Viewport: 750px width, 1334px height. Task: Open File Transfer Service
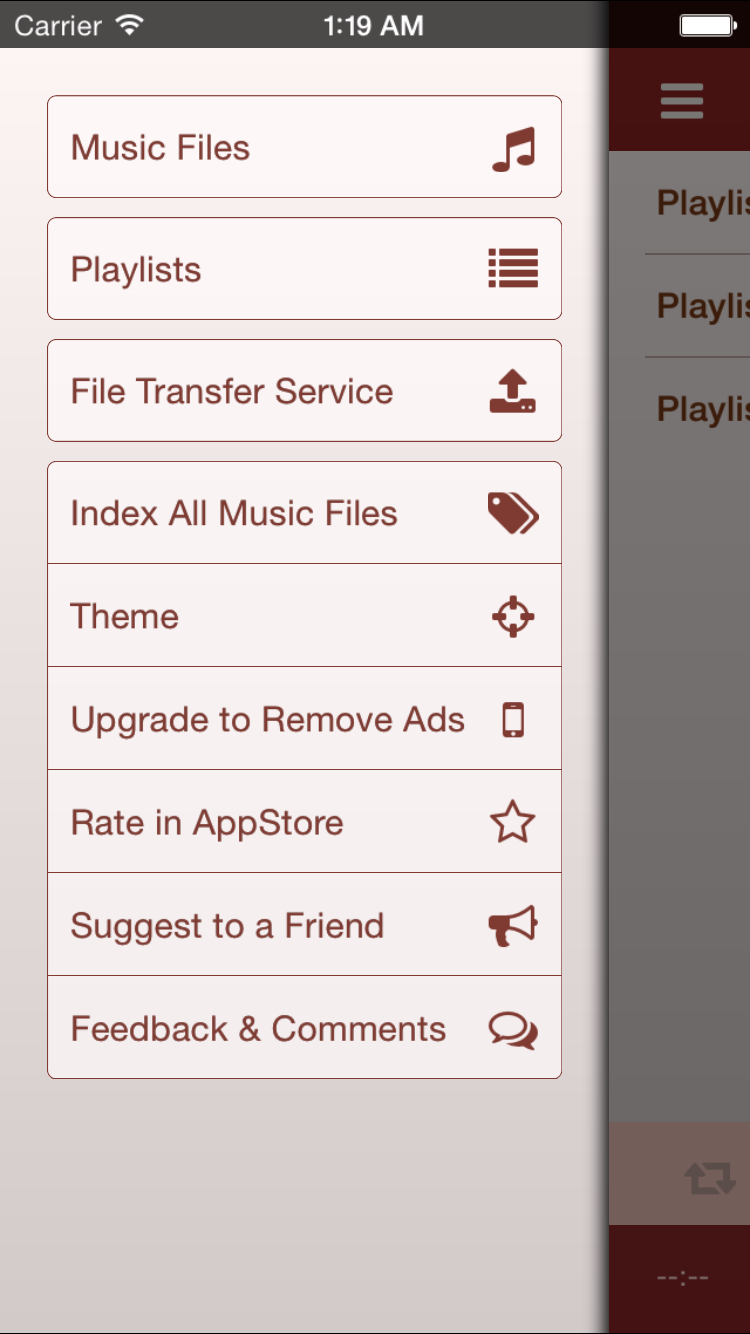click(x=232, y=392)
